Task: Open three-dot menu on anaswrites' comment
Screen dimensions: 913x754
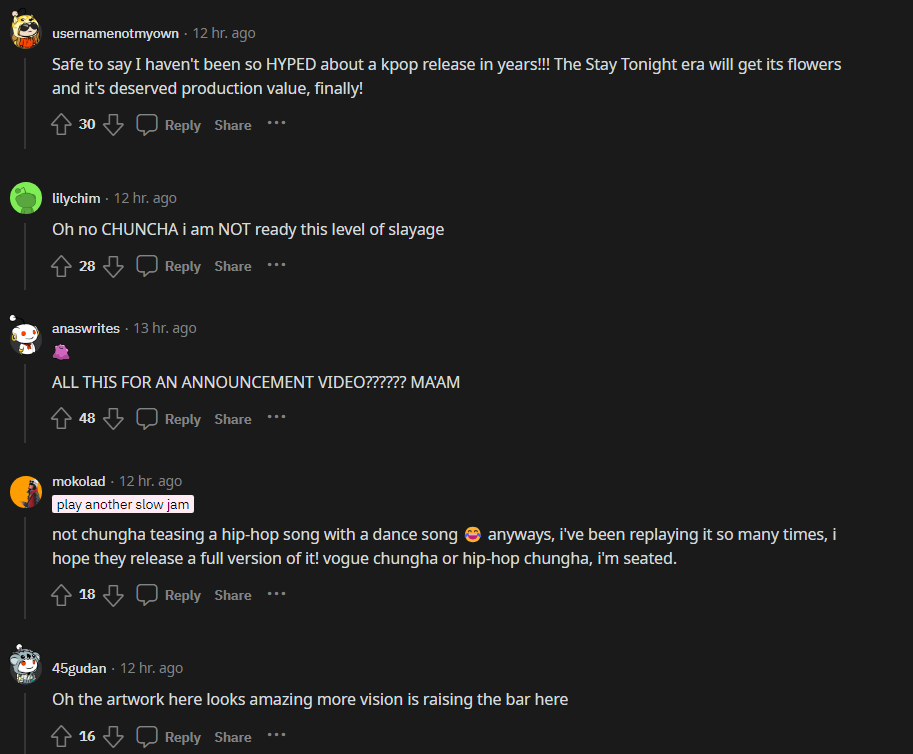Action: (277, 417)
